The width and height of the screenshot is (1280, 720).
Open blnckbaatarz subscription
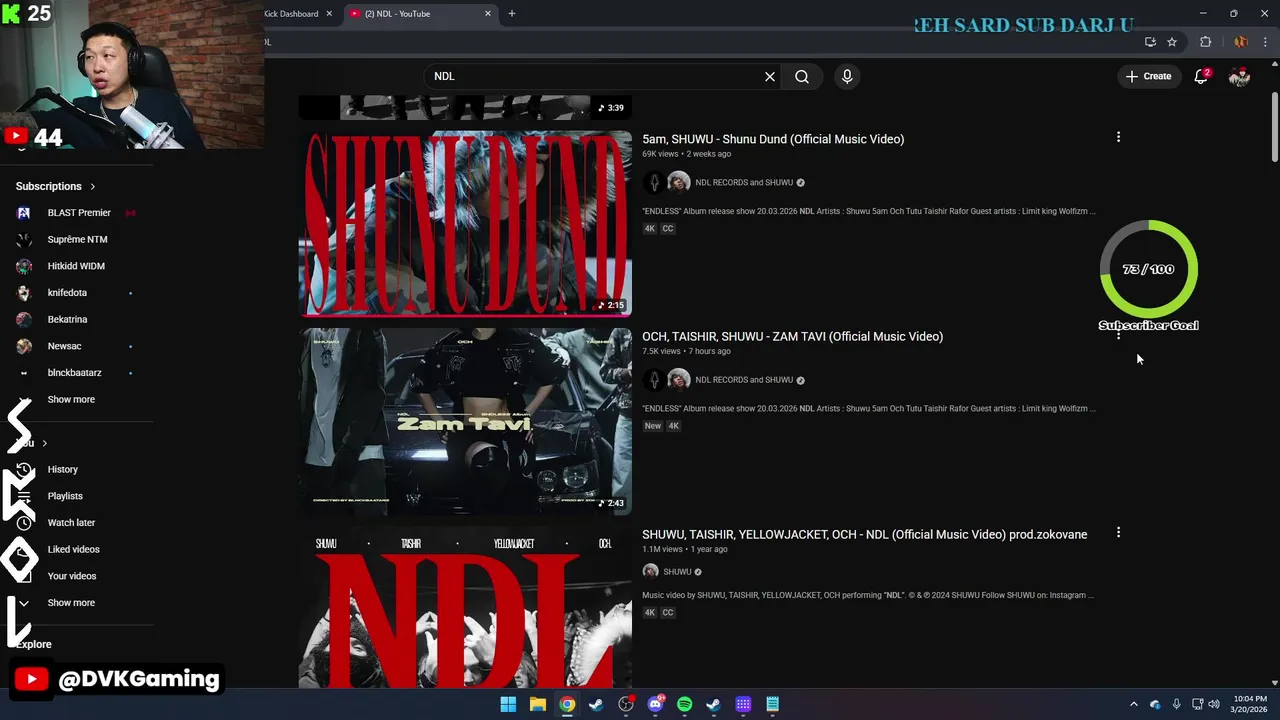[x=74, y=373]
